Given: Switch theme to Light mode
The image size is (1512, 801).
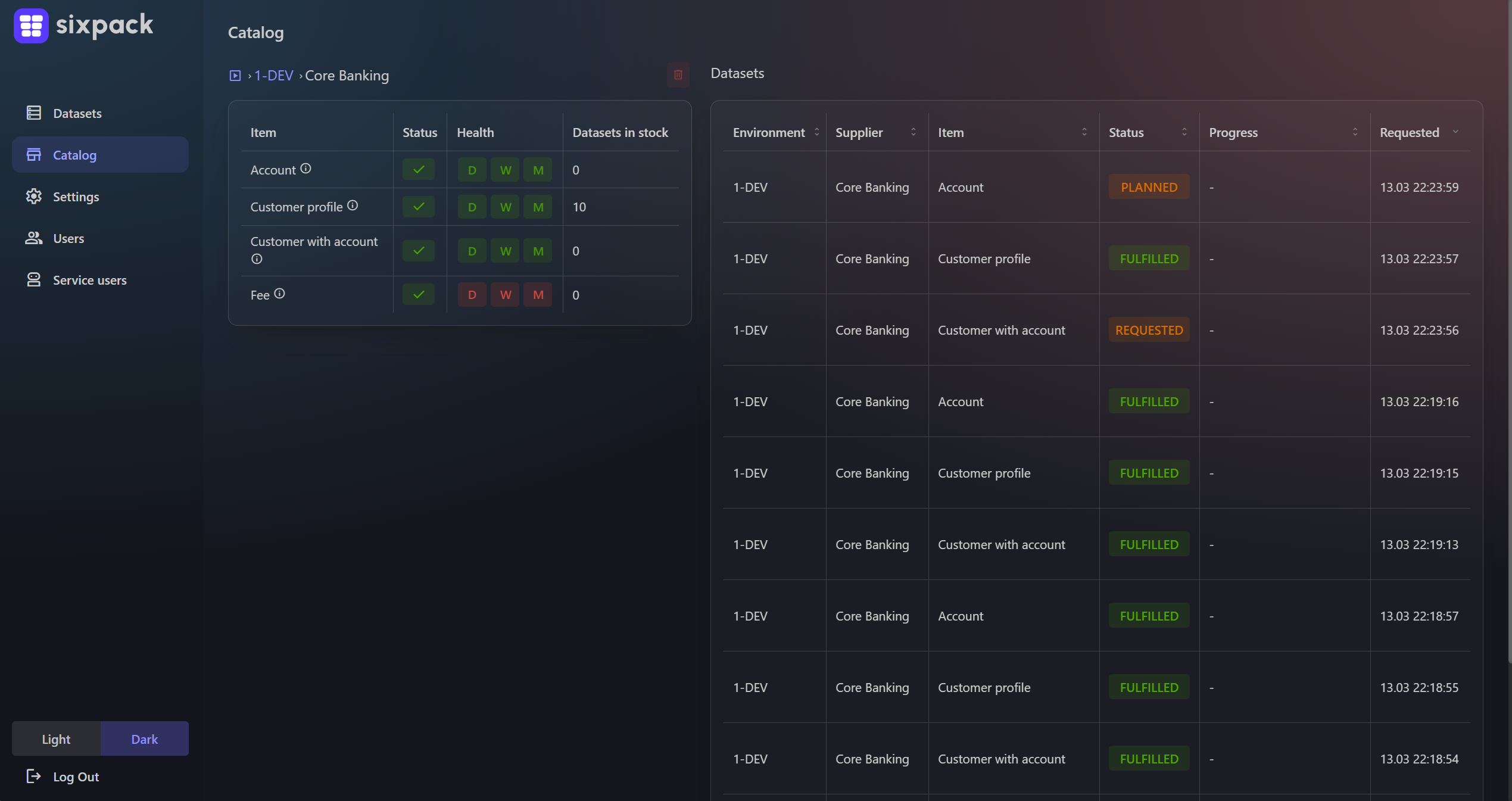Looking at the screenshot, I should point(56,738).
